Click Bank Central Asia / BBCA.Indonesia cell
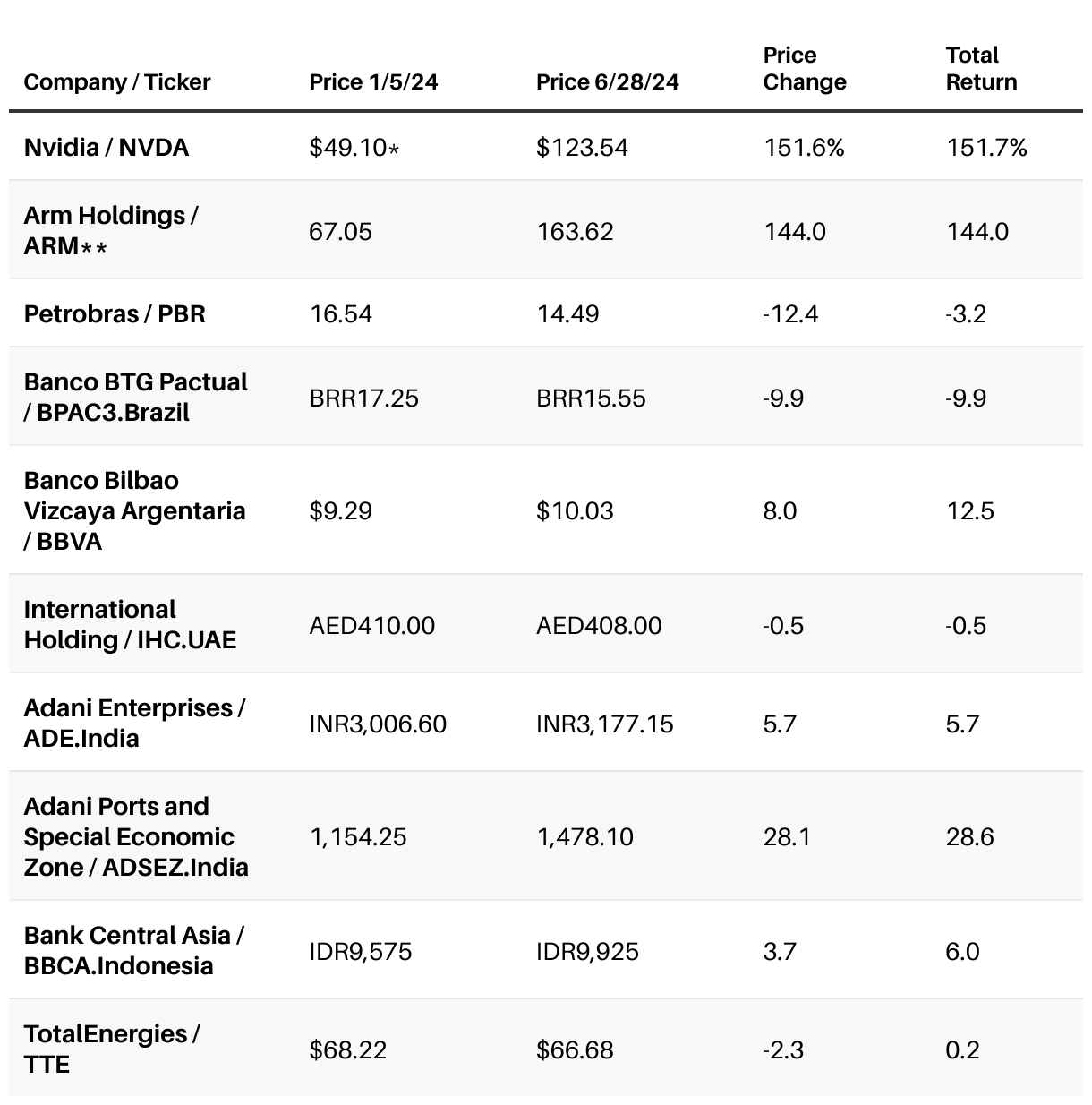1092x1105 pixels. [133, 950]
